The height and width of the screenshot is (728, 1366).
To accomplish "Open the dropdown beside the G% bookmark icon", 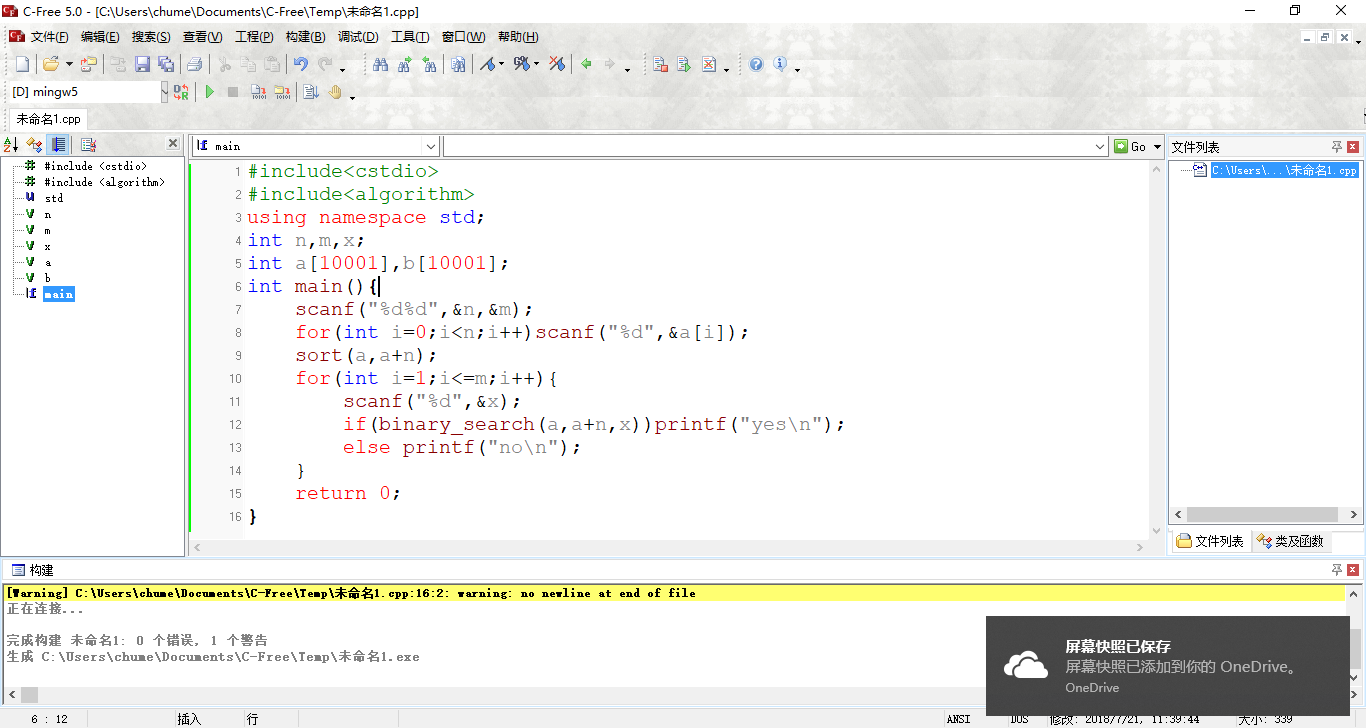I will click(536, 64).
